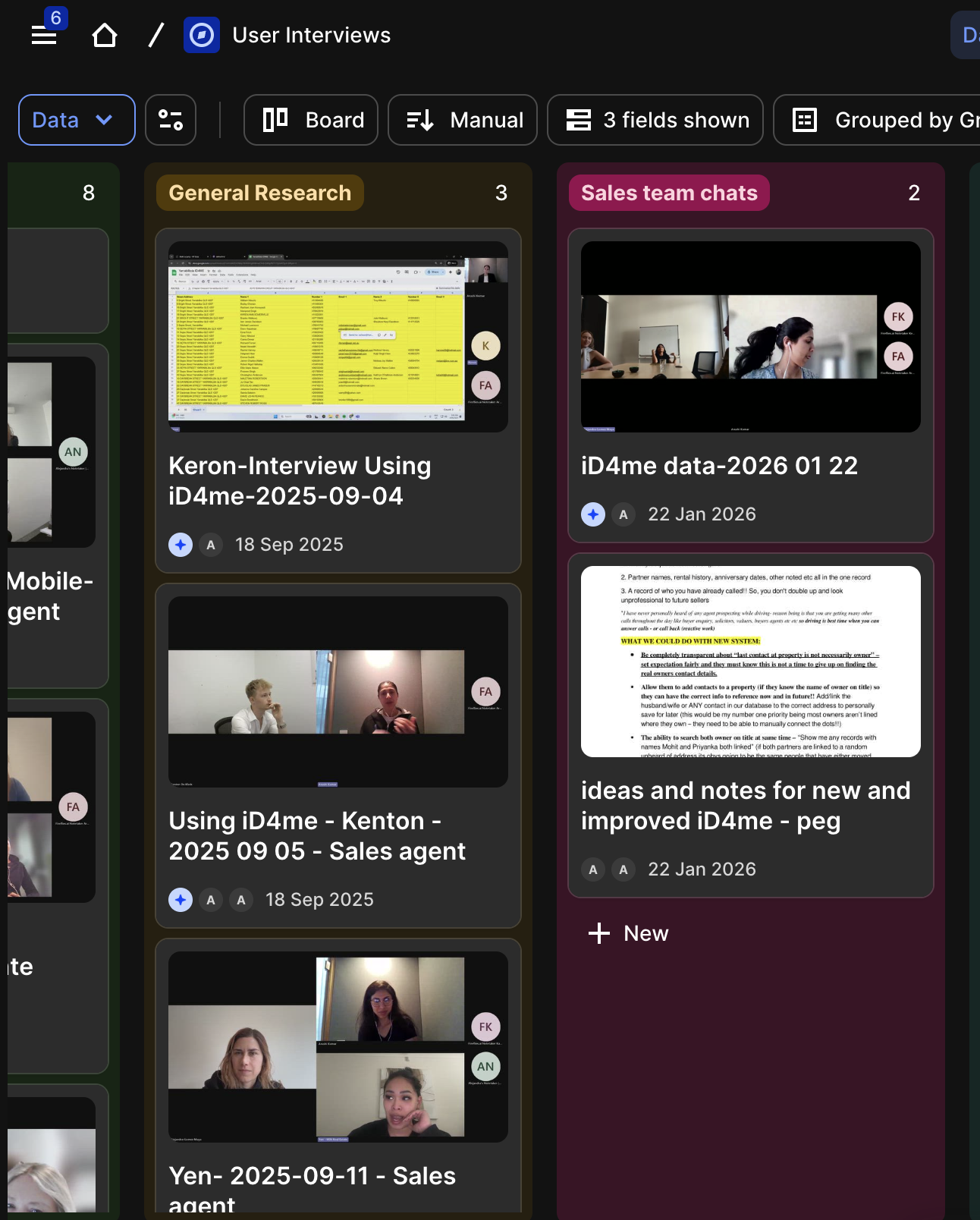Open Keron-Interview Using iD4me-2025-09-04 title
Image resolution: width=980 pixels, height=1220 pixels.
click(x=300, y=481)
